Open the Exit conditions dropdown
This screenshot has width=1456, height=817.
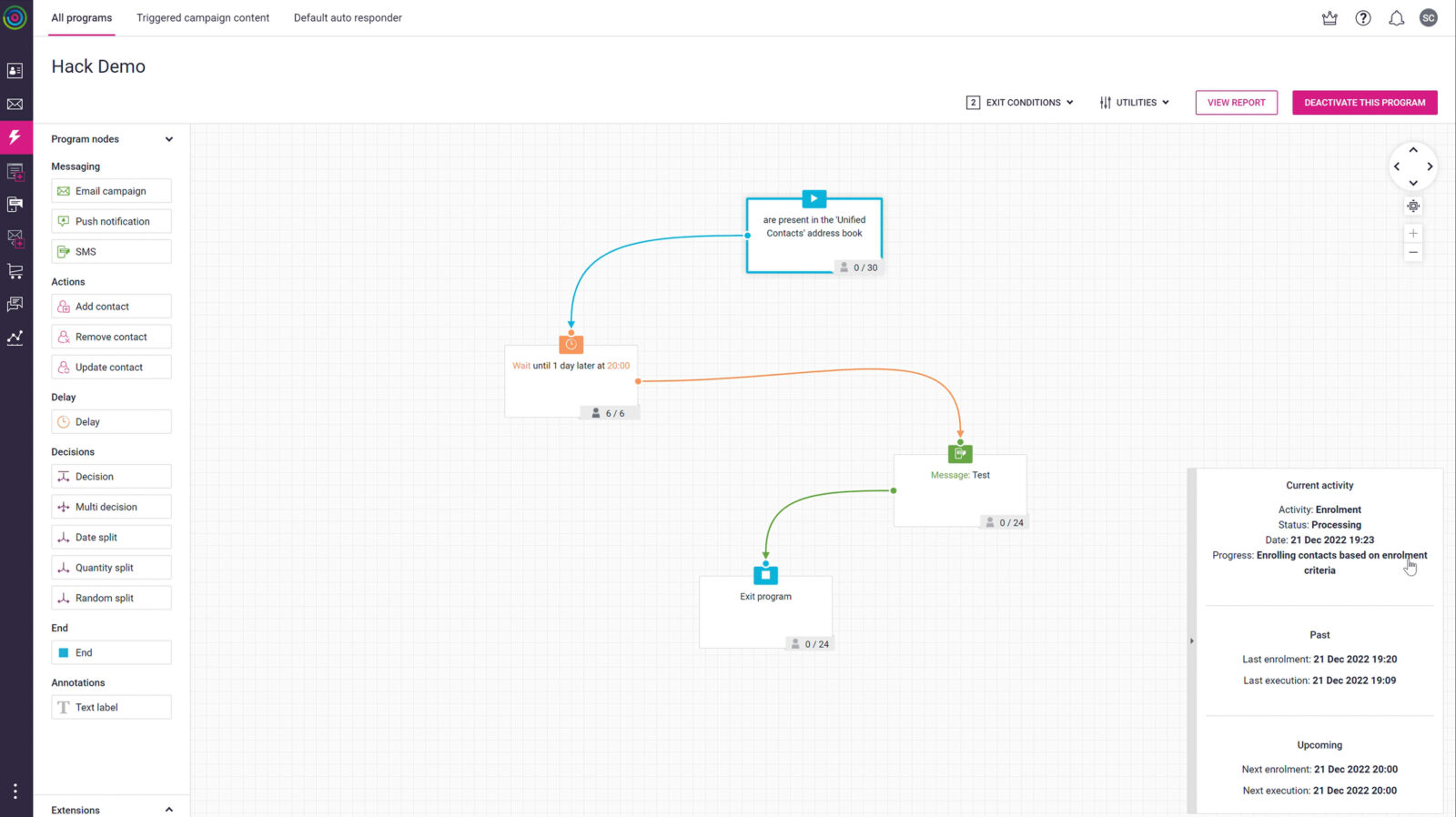[x=1020, y=103]
